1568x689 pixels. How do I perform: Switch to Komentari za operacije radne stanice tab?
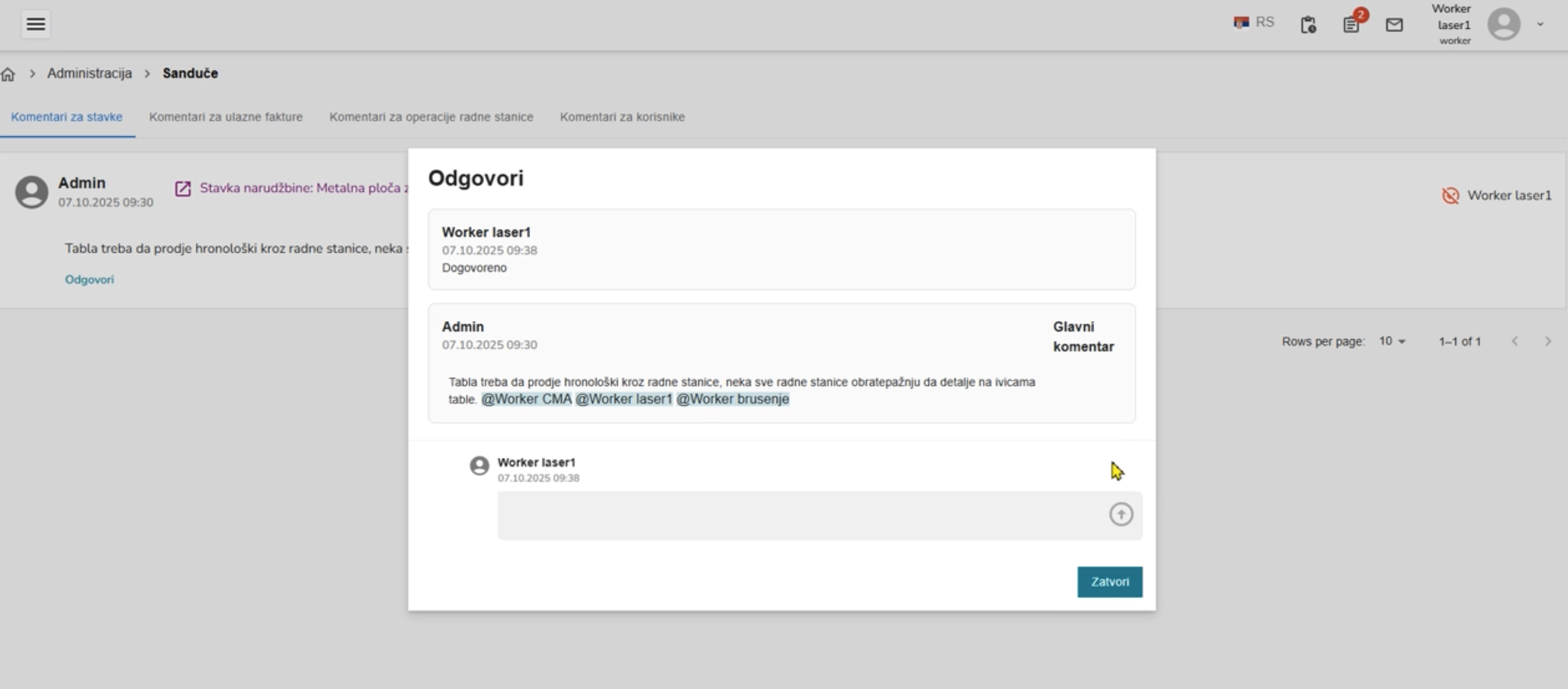[x=431, y=117]
